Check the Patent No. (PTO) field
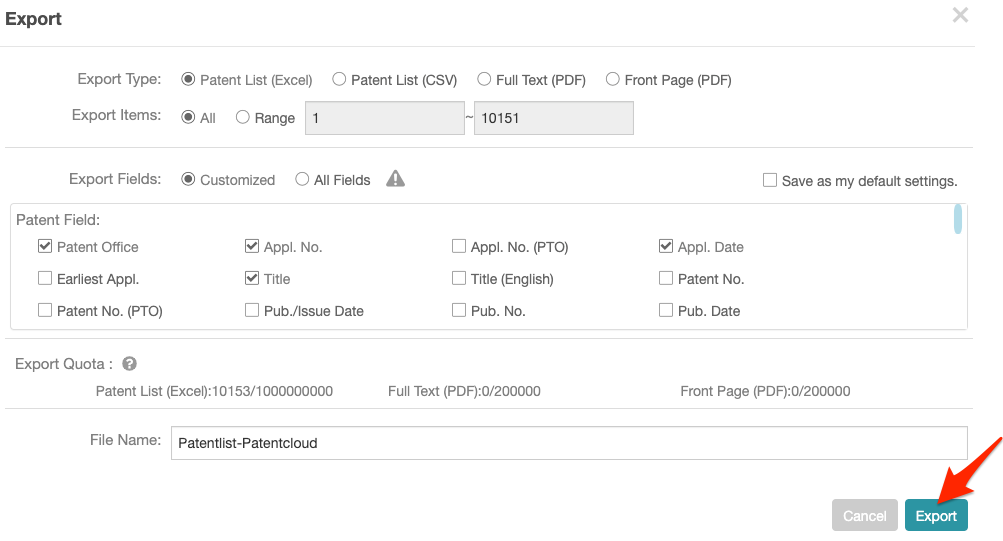The image size is (1003, 541). pyautogui.click(x=45, y=310)
